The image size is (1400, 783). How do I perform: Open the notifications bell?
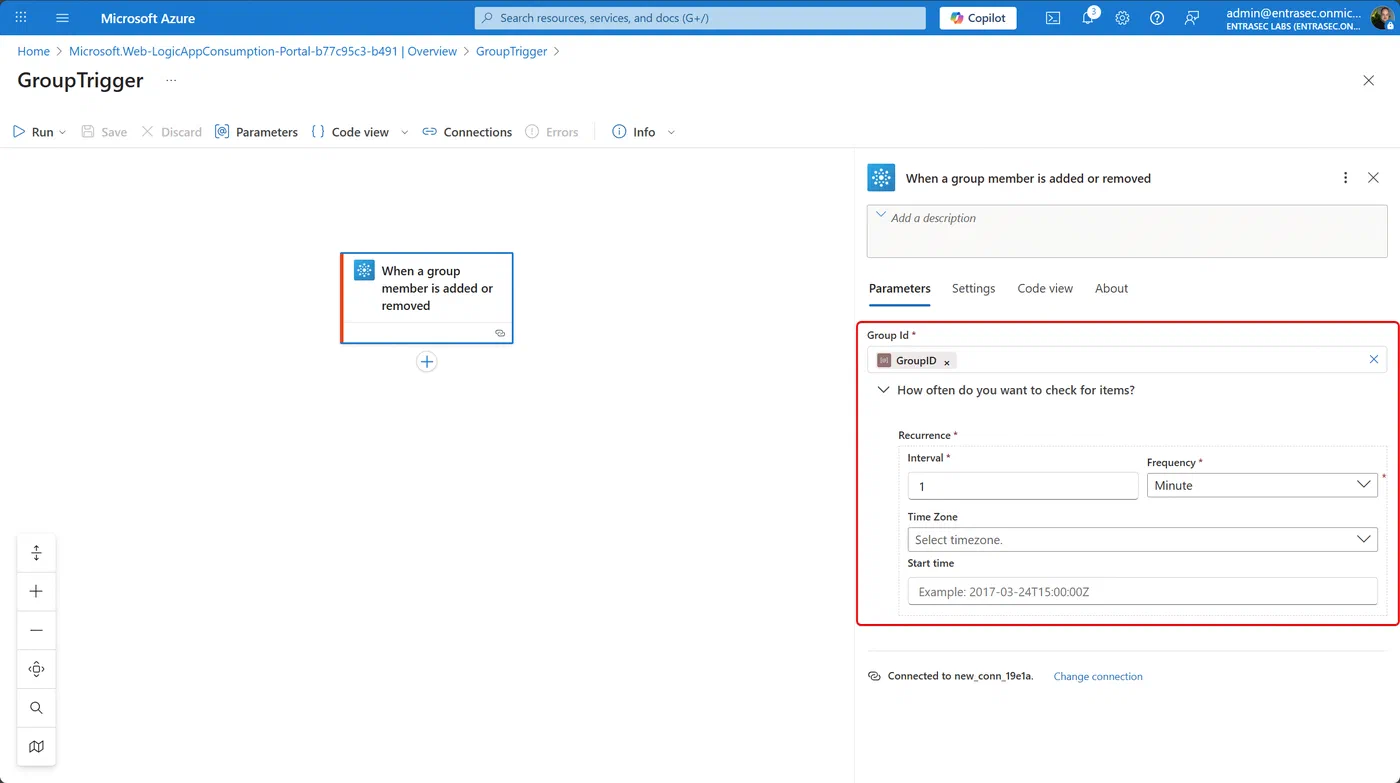1088,18
